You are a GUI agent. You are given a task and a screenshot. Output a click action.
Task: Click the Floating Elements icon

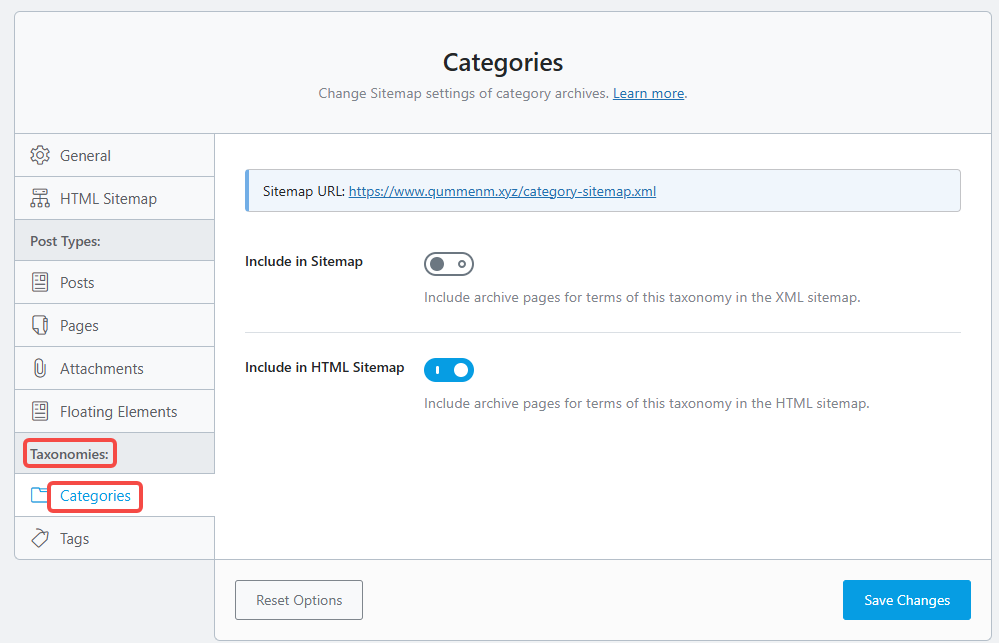coord(40,411)
